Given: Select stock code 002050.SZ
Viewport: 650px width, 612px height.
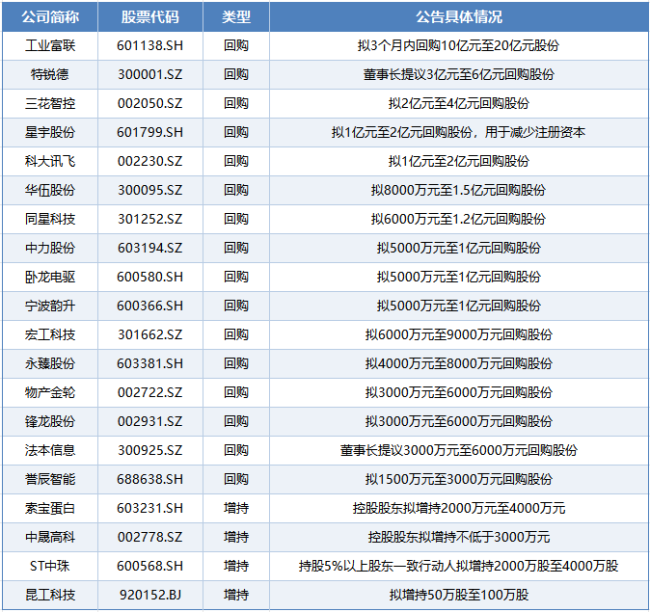Looking at the screenshot, I should point(150,103).
